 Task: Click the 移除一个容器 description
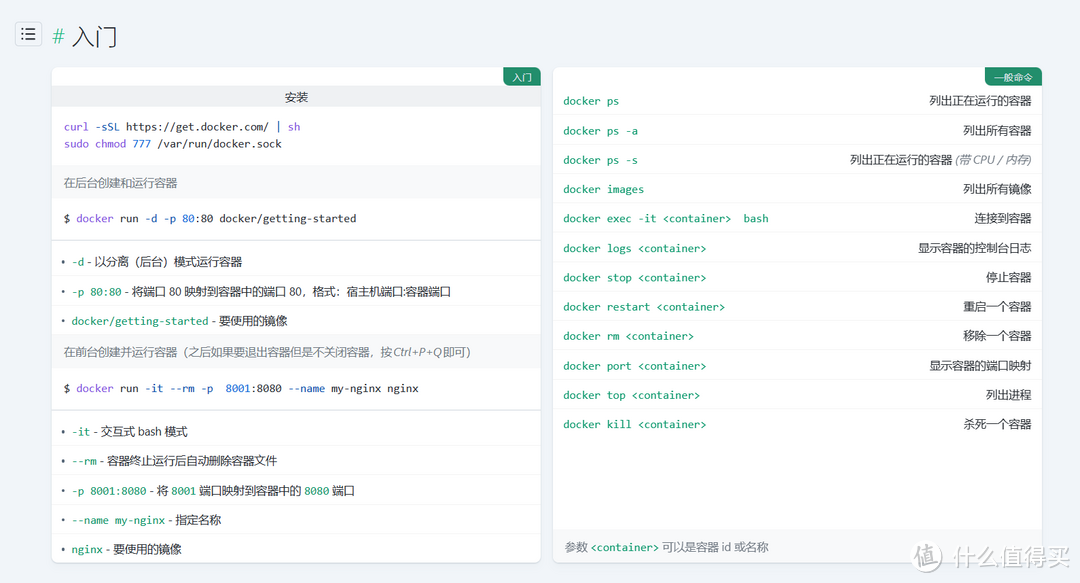pyautogui.click(x=997, y=336)
